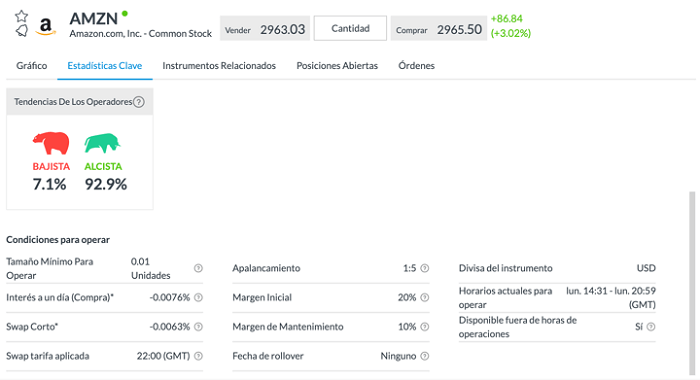
Task: Click the Alcista 92.9% value
Action: (x=106, y=184)
